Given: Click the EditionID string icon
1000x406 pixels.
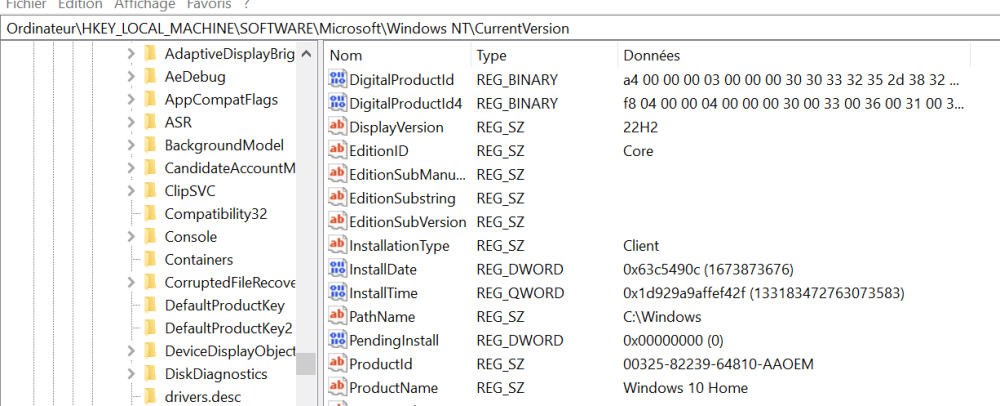Looking at the screenshot, I should click(x=338, y=151).
